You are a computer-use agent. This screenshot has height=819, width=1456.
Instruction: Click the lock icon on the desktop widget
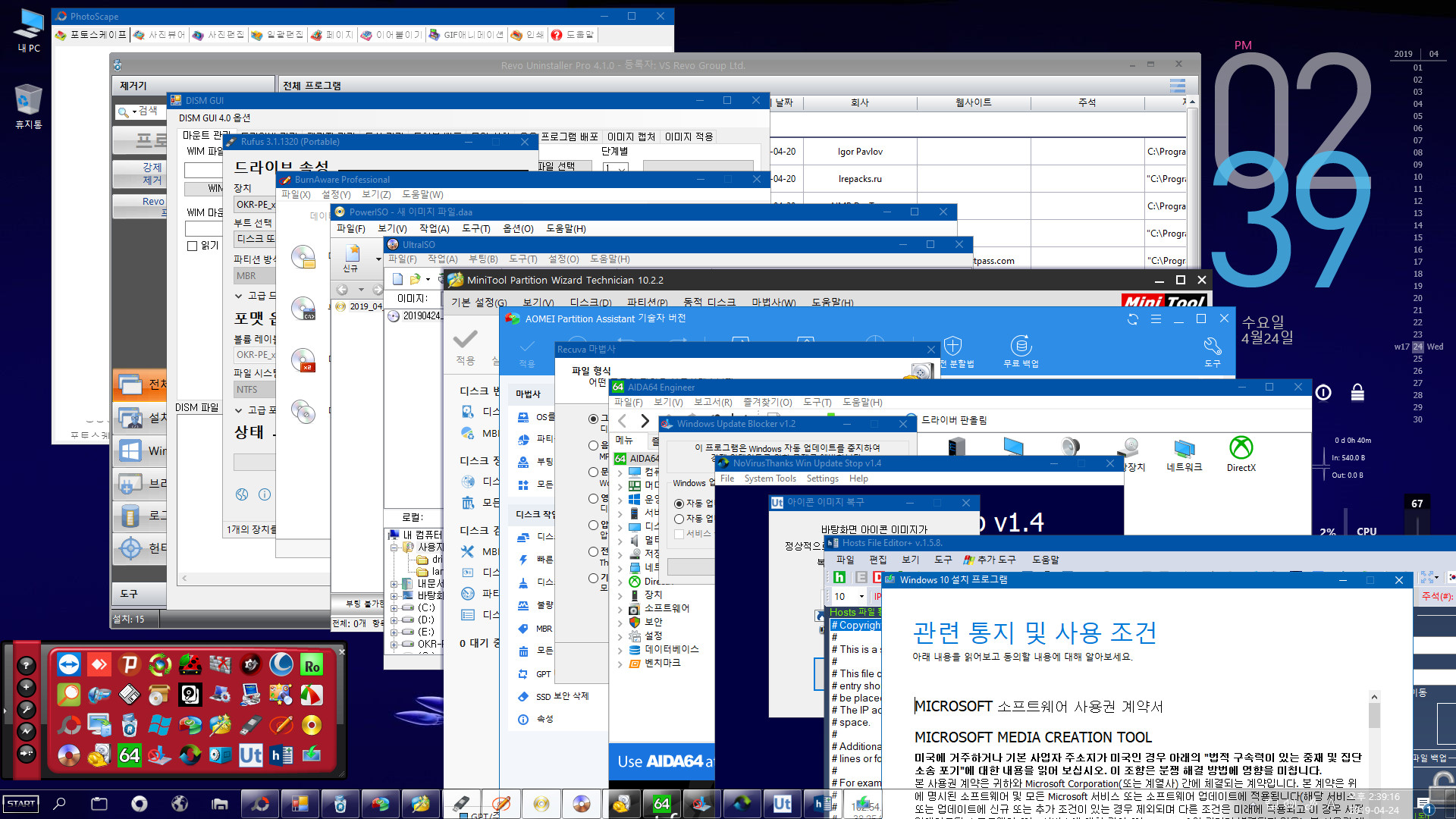click(1357, 392)
